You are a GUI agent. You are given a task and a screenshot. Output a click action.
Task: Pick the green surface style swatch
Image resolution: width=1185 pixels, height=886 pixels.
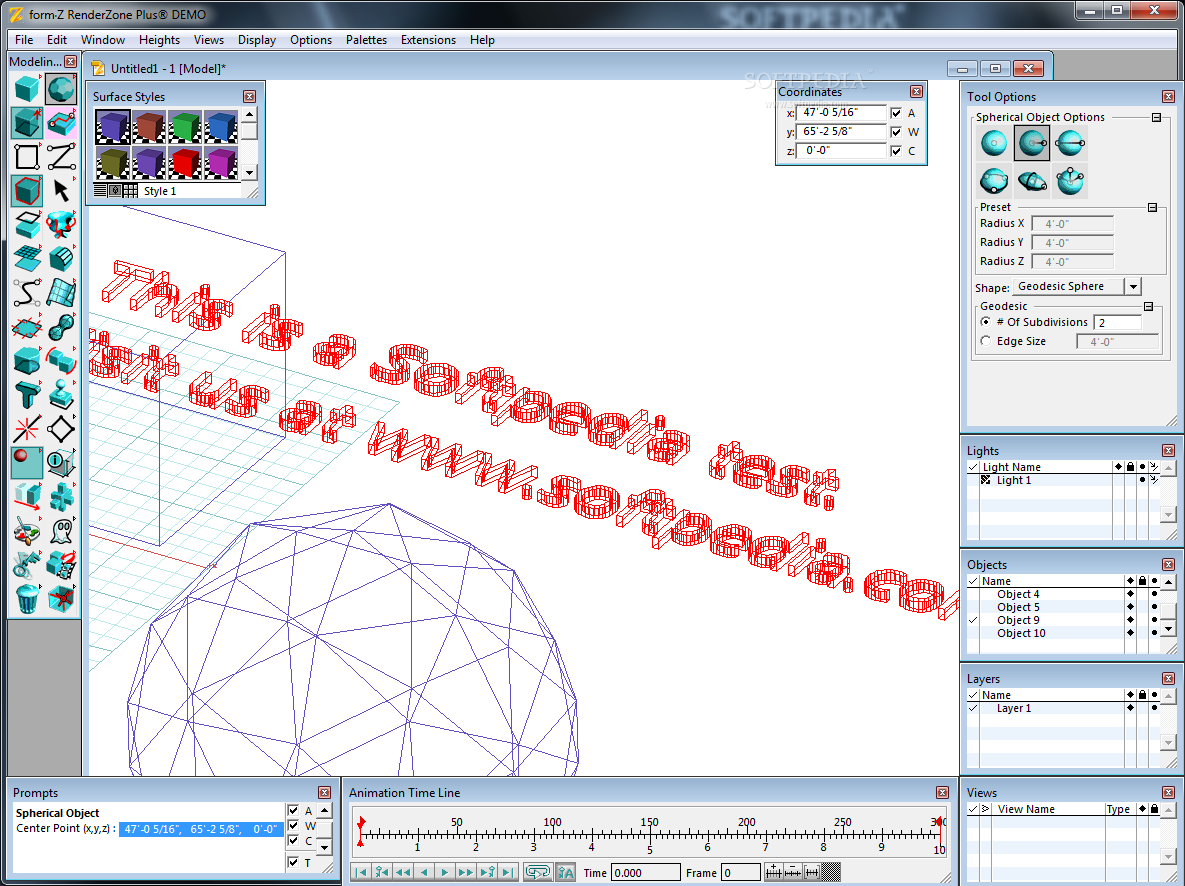click(x=184, y=127)
